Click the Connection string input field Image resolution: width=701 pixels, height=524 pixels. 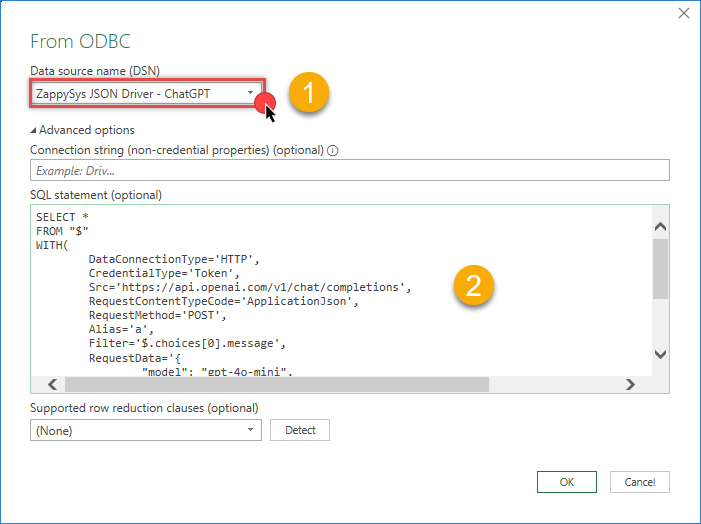point(350,170)
